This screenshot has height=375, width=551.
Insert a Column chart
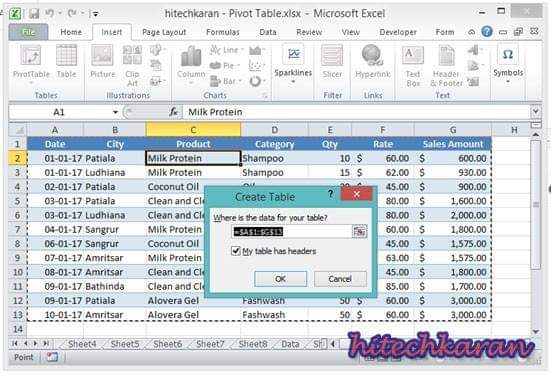(x=191, y=65)
